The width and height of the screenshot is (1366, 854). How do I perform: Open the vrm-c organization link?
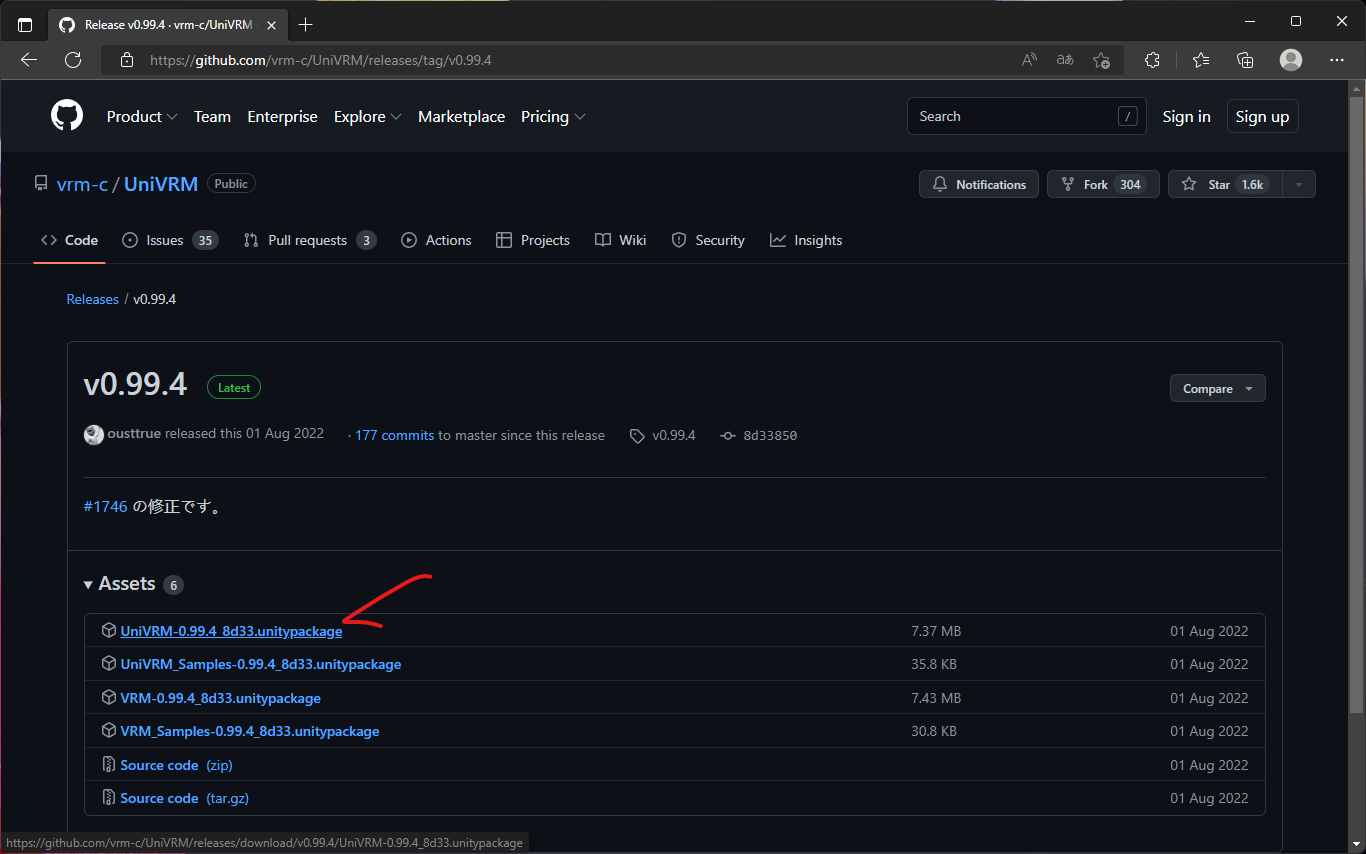click(82, 184)
